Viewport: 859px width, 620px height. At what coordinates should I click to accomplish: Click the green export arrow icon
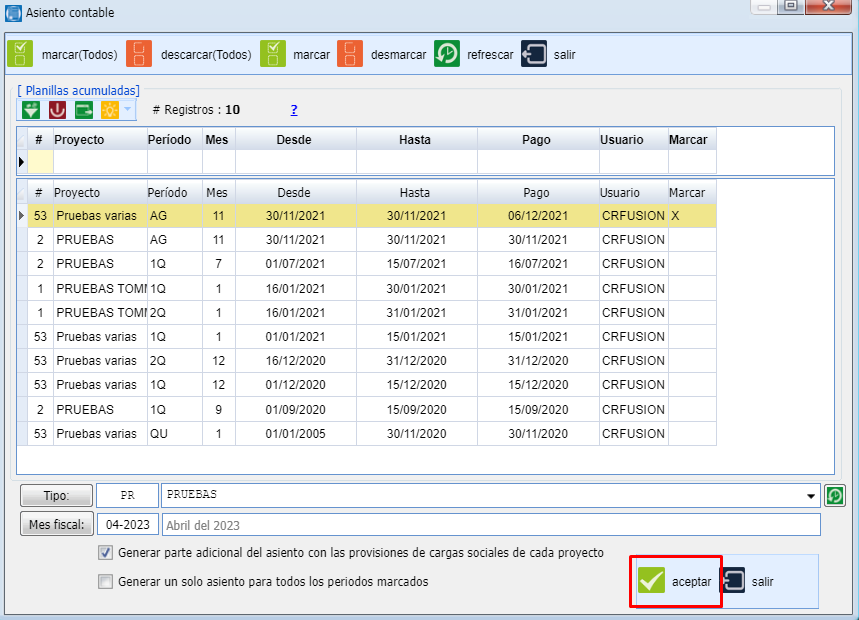[83, 110]
